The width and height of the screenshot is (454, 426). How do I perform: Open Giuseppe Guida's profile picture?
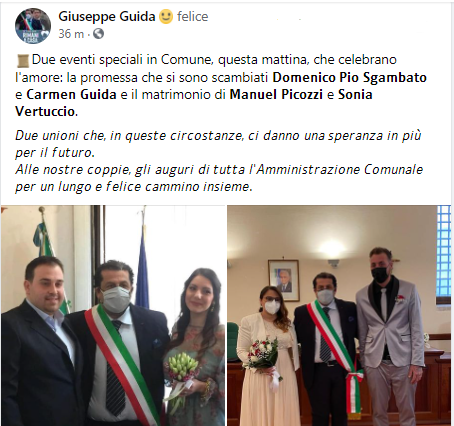tap(33, 26)
